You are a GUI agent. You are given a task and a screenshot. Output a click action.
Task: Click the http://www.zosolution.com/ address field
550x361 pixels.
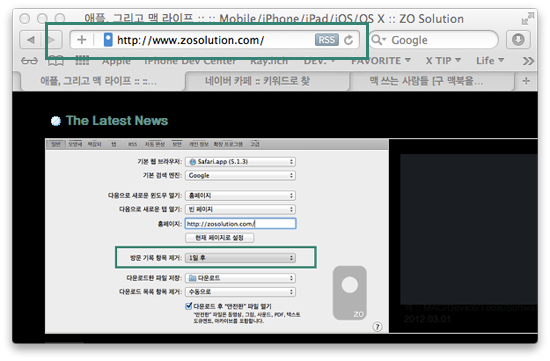click(215, 40)
